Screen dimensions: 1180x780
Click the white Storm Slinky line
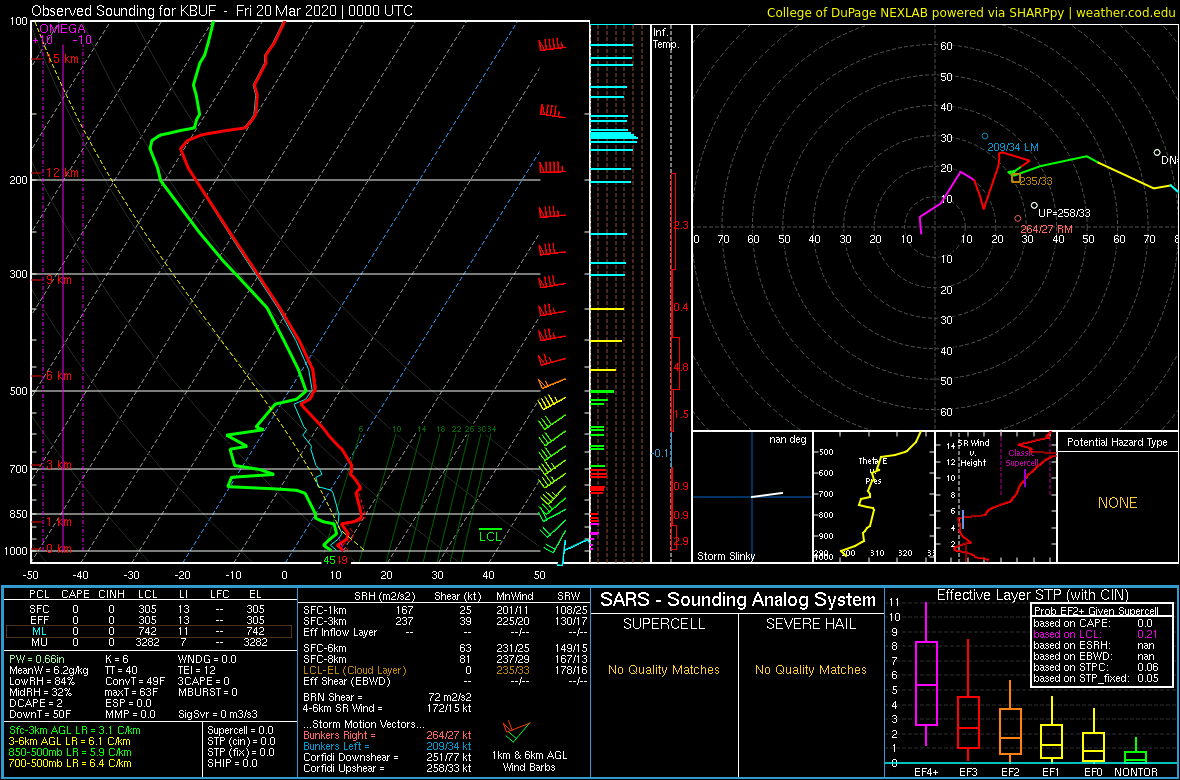pos(766,495)
